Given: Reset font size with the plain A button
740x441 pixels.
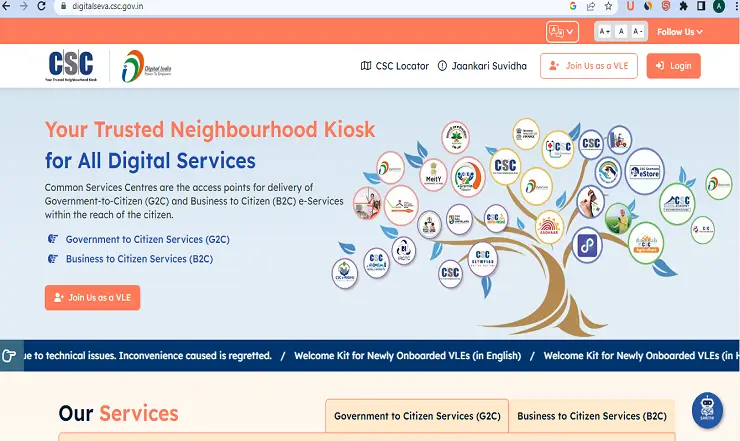Looking at the screenshot, I should [x=621, y=32].
